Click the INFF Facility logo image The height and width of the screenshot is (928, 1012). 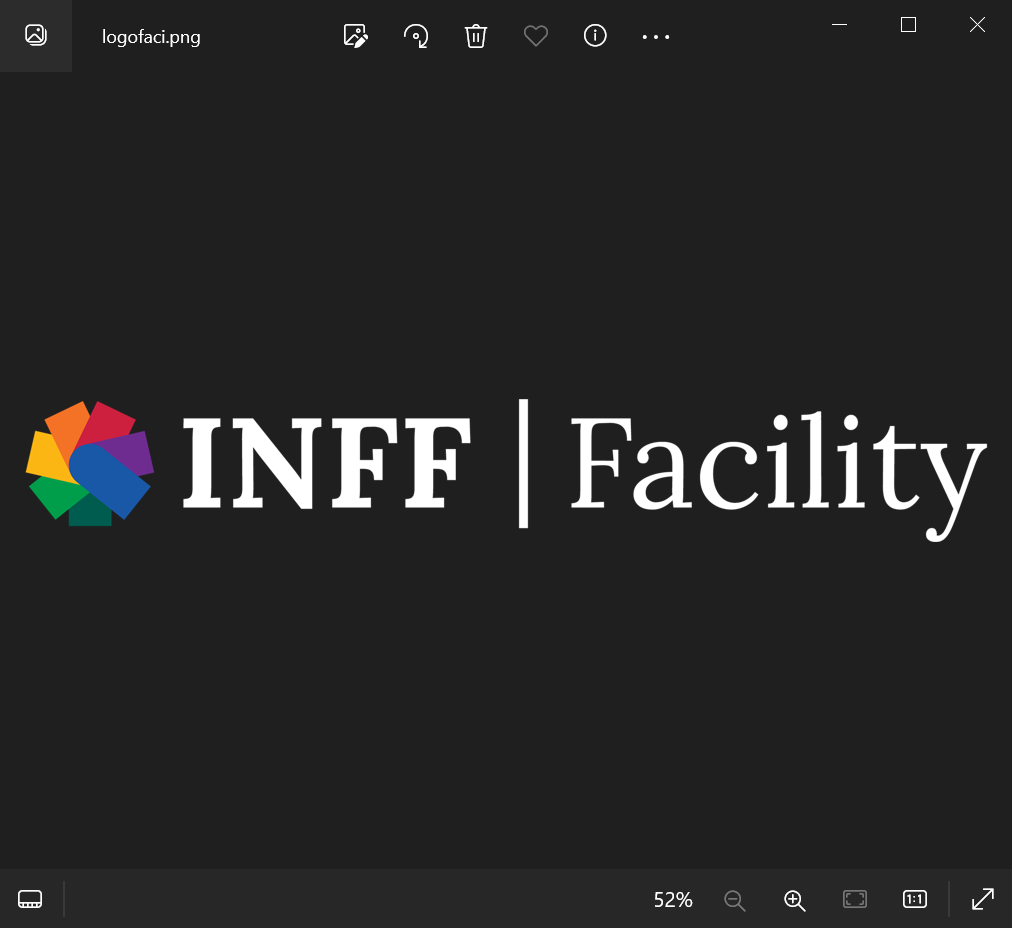[506, 469]
